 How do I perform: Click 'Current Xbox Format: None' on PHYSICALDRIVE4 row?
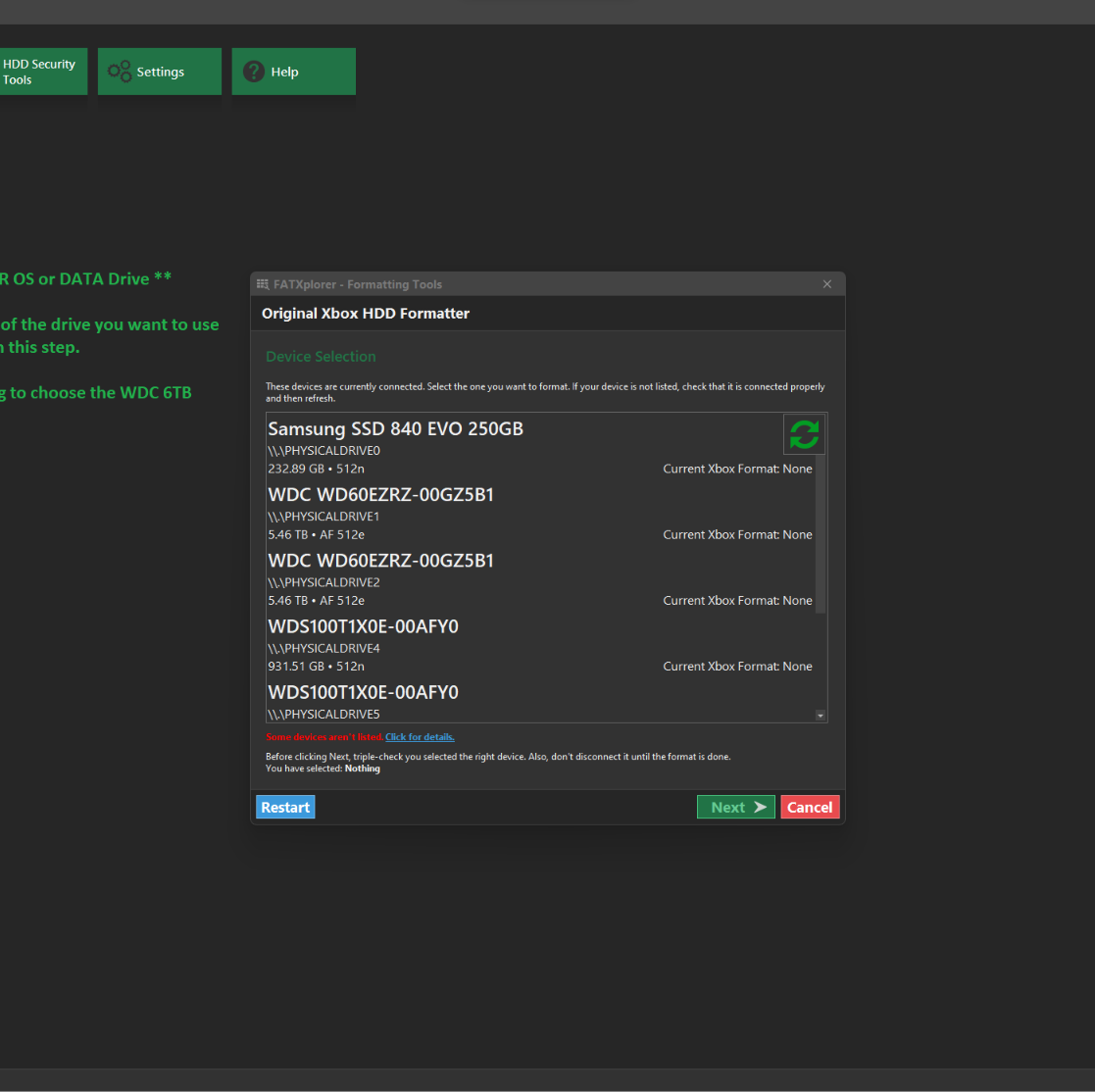pyautogui.click(x=737, y=667)
